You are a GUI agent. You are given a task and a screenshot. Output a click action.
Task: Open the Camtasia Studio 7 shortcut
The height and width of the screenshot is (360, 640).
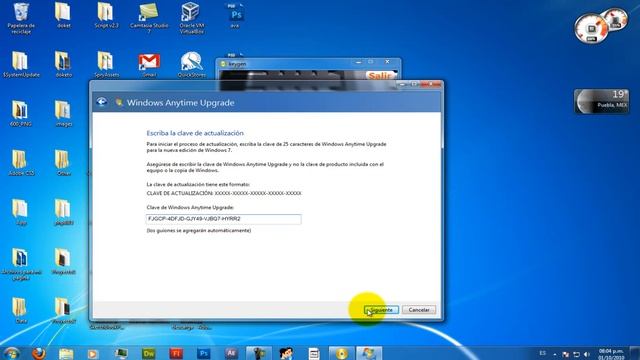click(x=149, y=18)
